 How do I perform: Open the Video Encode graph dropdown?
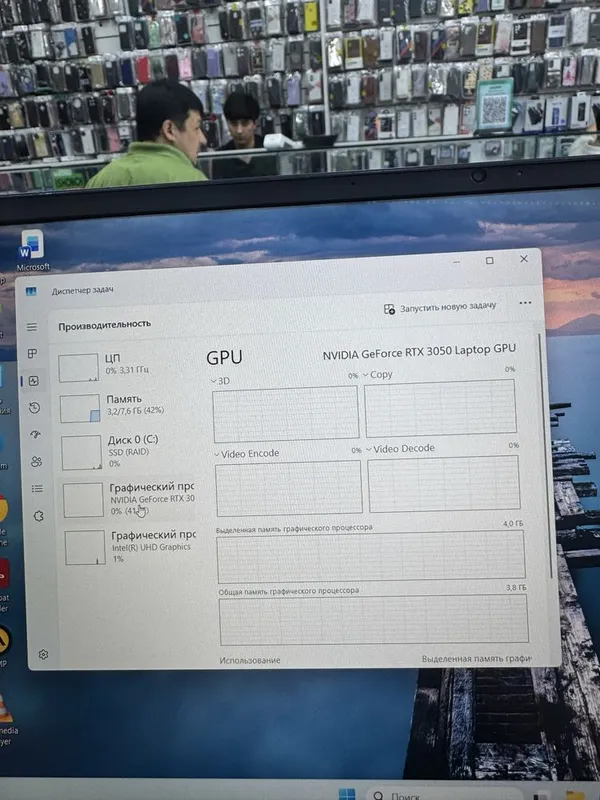click(246, 454)
